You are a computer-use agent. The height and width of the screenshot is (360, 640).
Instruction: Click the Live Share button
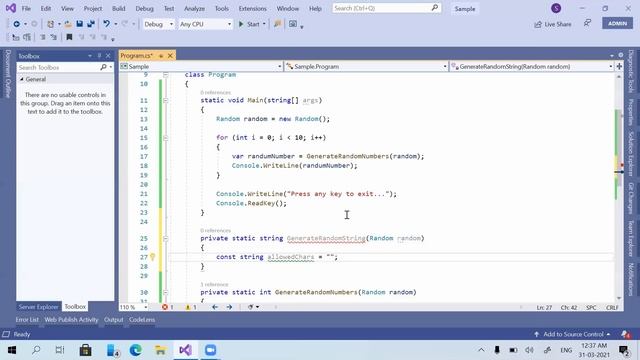pos(553,24)
